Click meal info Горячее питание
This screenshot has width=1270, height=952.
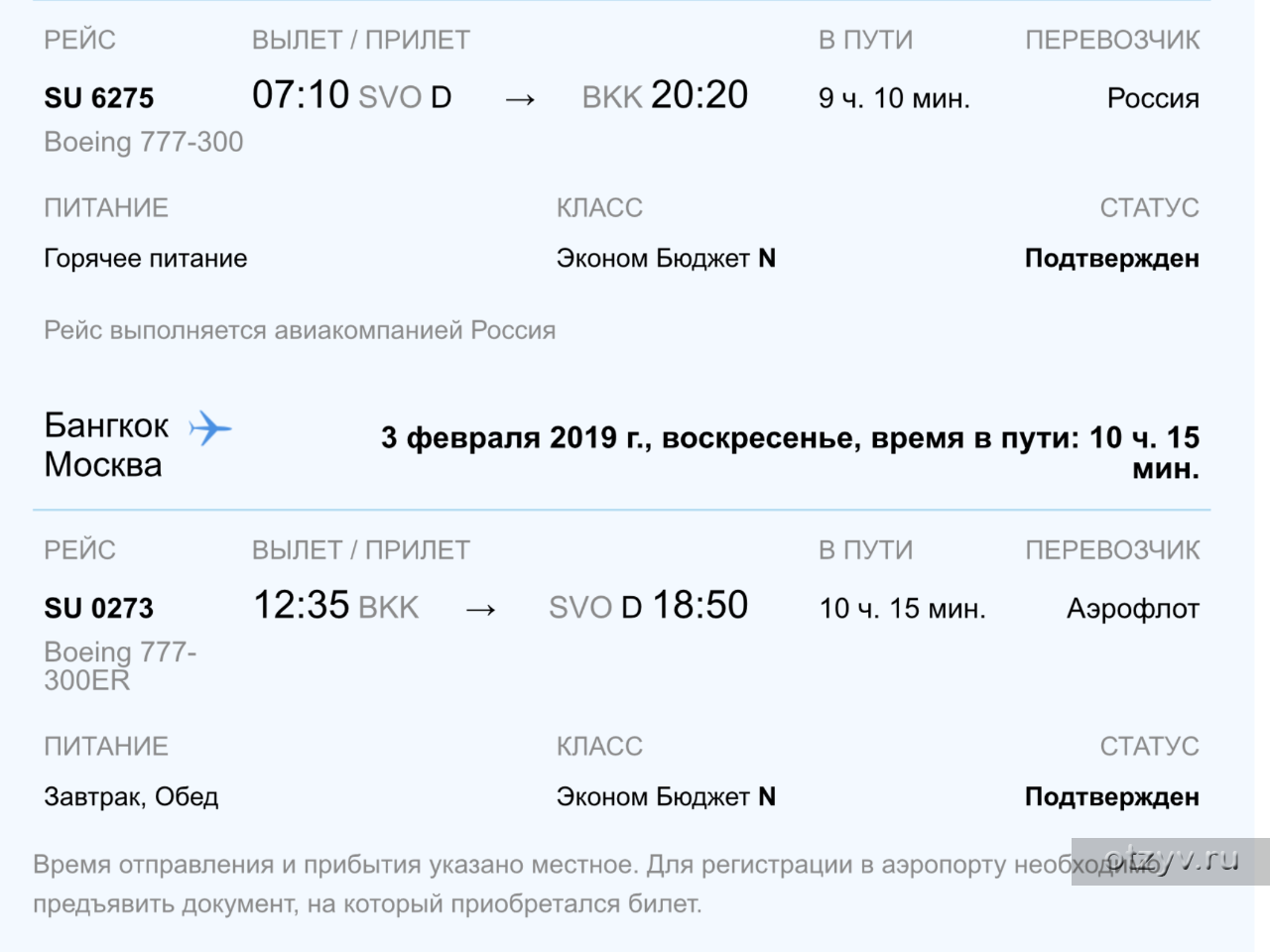[146, 259]
